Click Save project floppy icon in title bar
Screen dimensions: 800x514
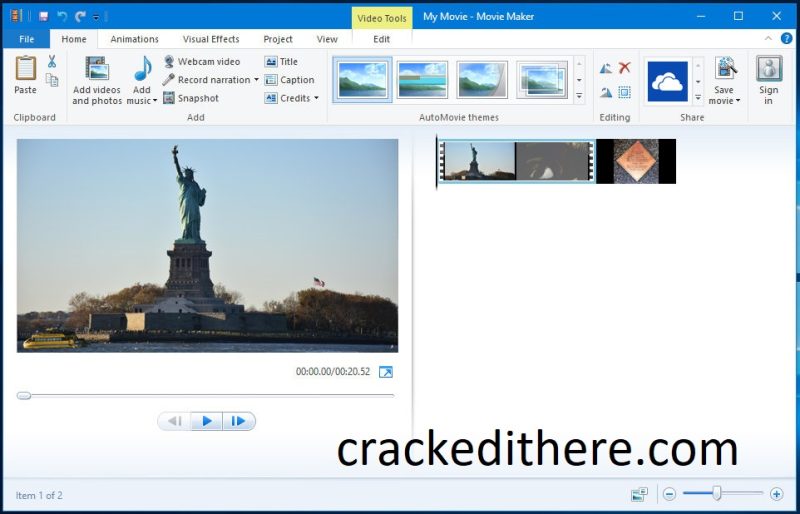[43, 16]
